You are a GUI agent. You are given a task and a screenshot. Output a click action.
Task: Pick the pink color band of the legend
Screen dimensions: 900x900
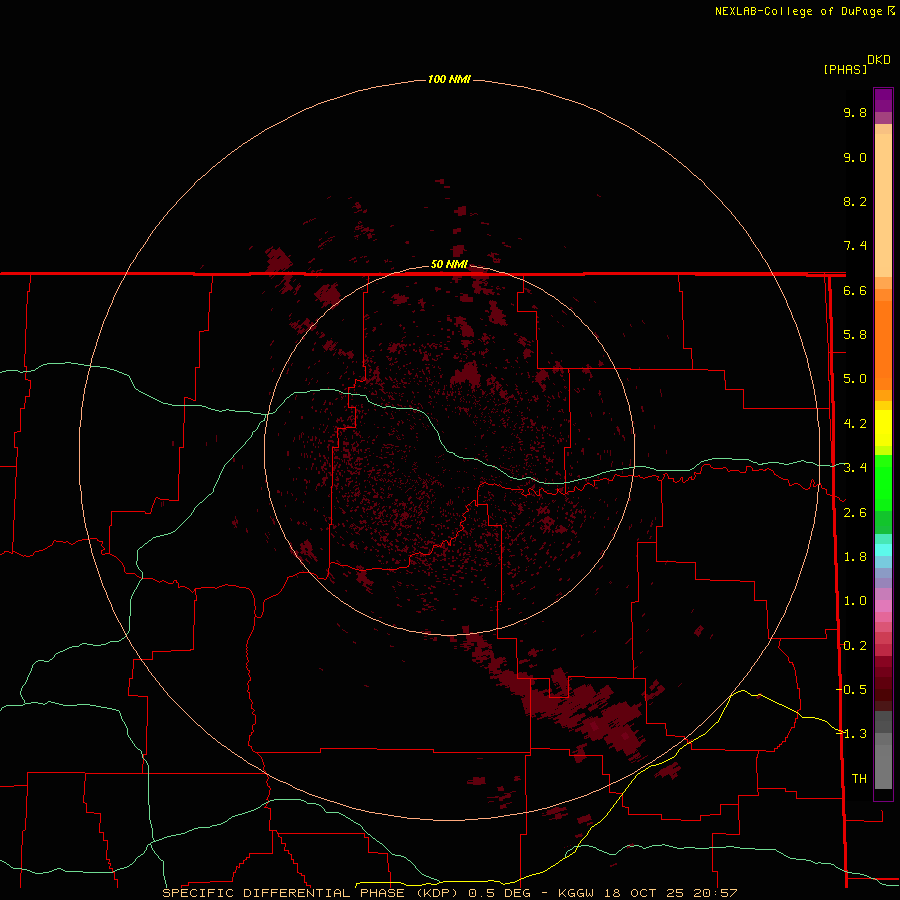(883, 606)
